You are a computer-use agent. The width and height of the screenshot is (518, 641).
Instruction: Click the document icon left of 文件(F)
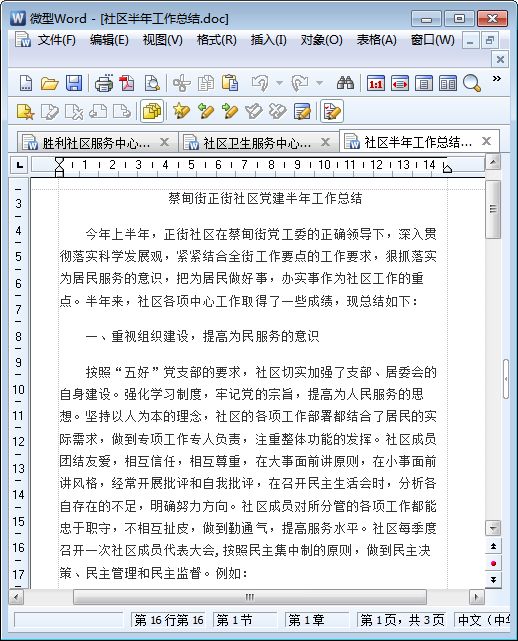23,39
